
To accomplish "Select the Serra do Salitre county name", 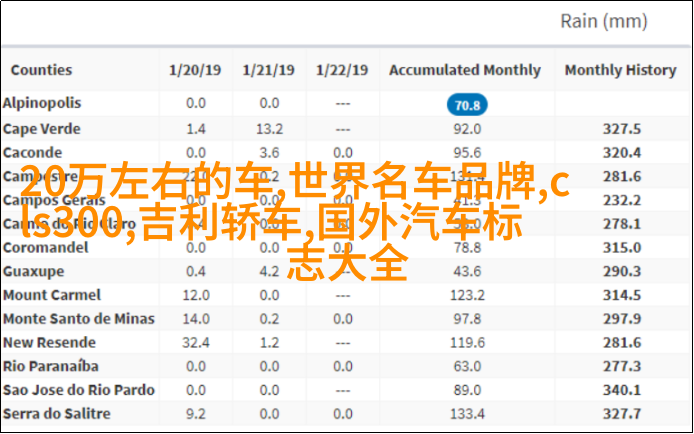I will click(57, 414).
